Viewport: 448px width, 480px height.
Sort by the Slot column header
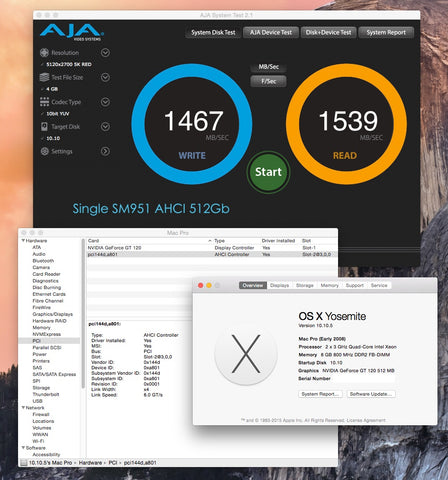[x=319, y=241]
